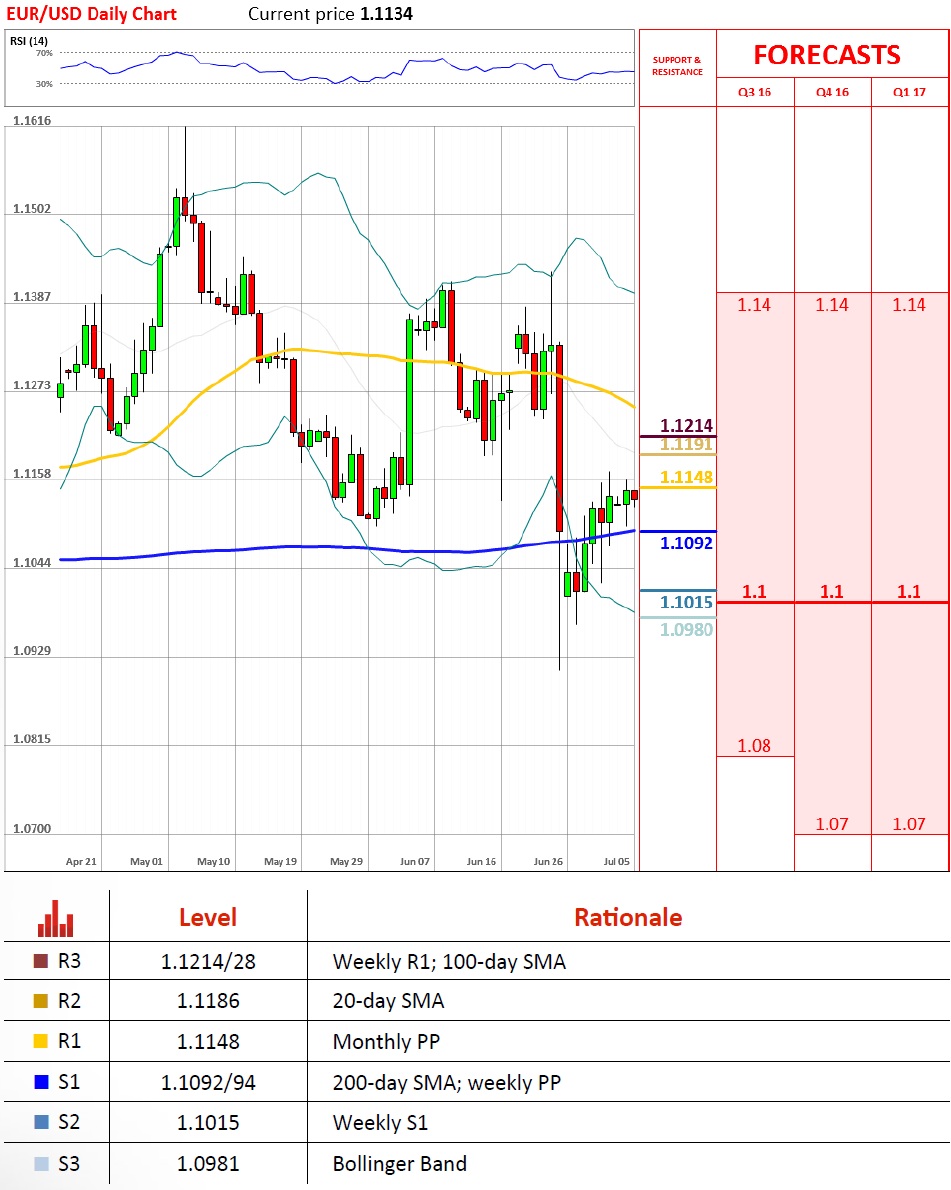Click the 1.1502 price axis label

pos(32,209)
